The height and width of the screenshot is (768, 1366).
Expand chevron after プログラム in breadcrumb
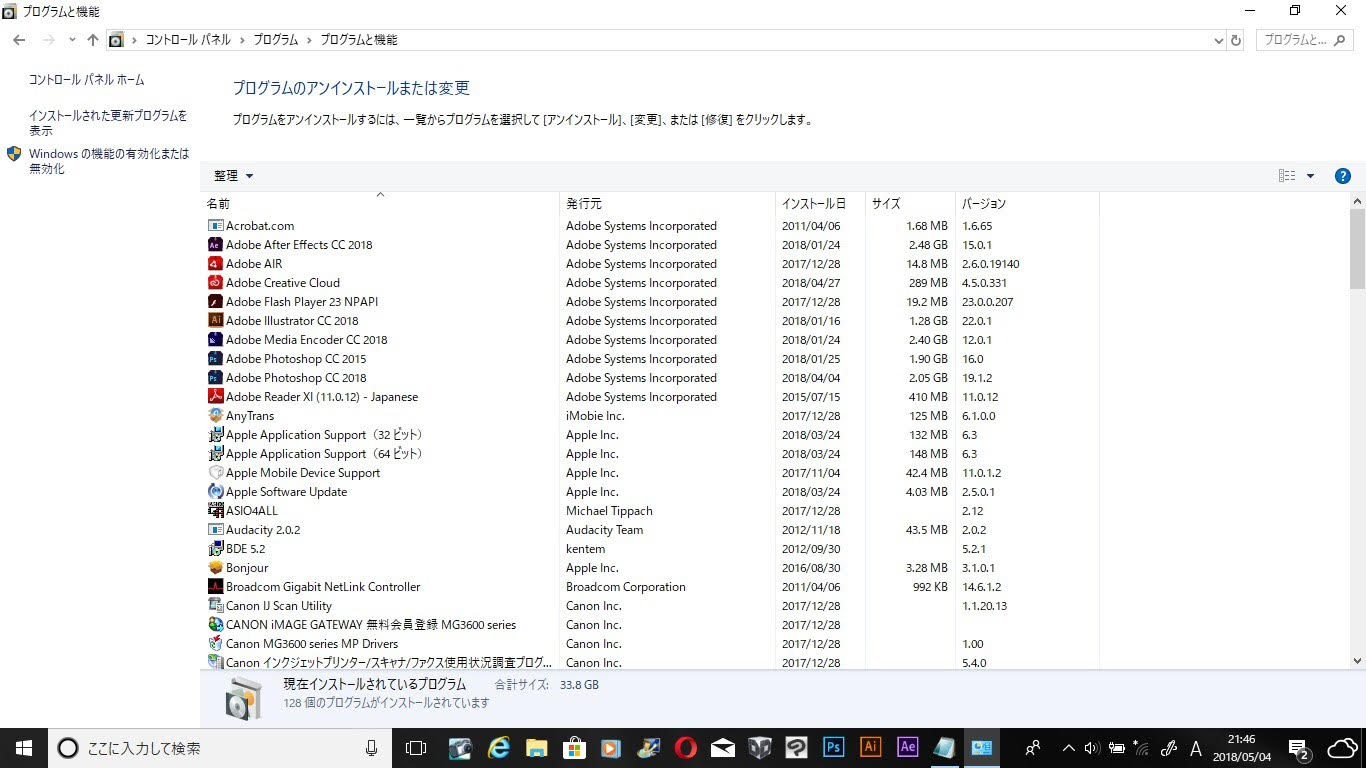click(x=308, y=40)
